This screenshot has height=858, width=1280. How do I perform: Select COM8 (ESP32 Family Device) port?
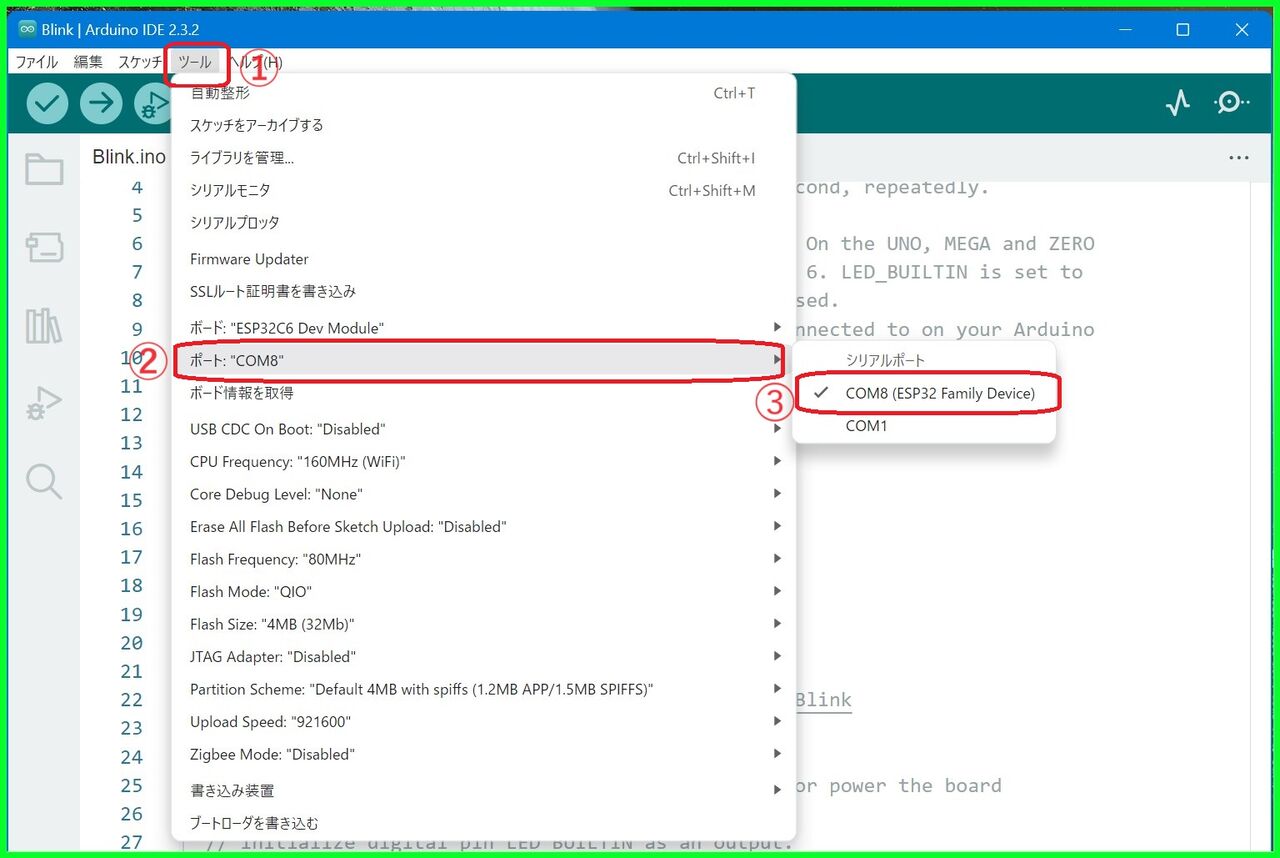[x=940, y=393]
